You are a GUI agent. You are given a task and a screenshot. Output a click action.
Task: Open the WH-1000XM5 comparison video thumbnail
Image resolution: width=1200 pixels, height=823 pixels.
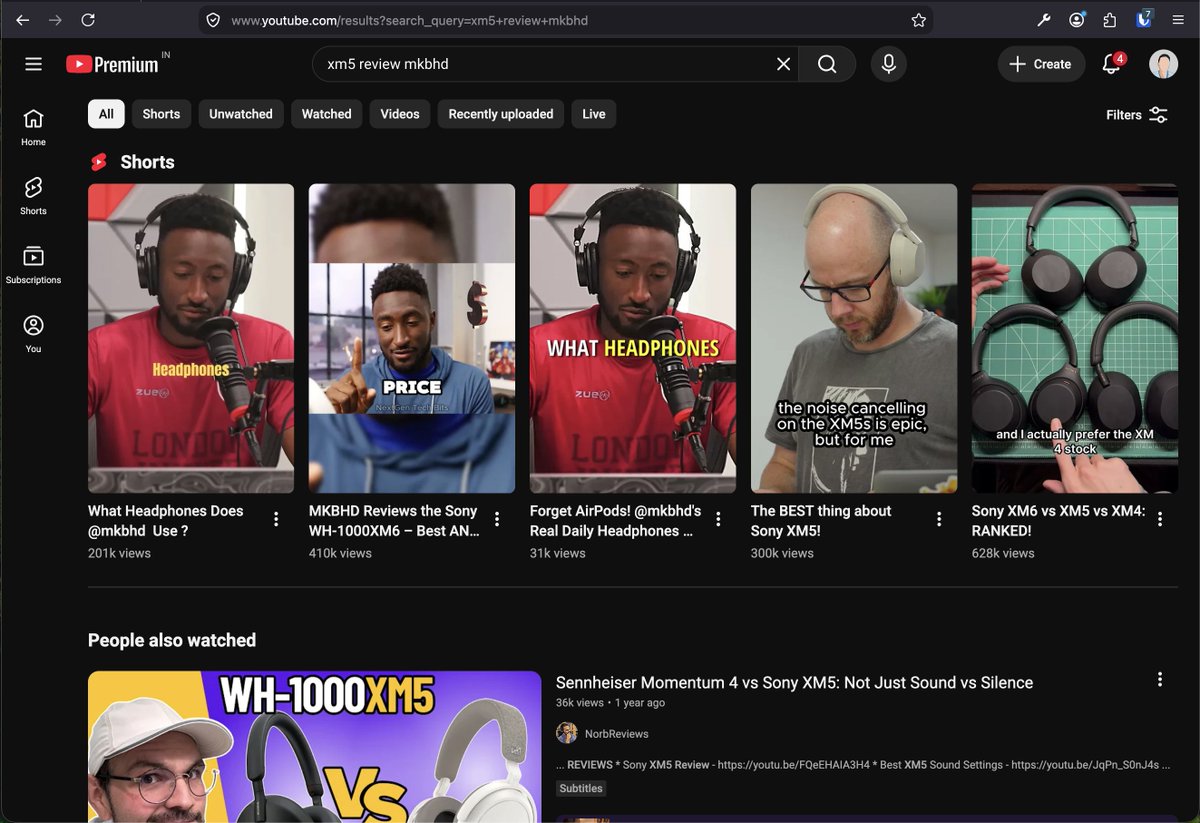pos(314,746)
